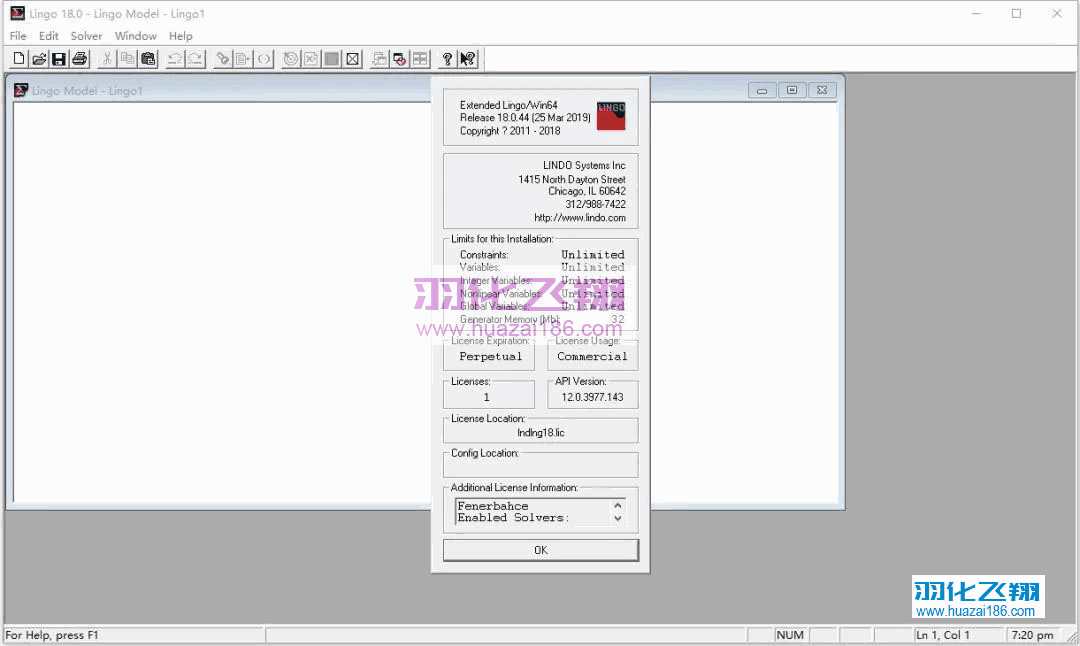Viewport: 1080px width, 646px height.
Task: Open the Solver menu
Action: 86,36
